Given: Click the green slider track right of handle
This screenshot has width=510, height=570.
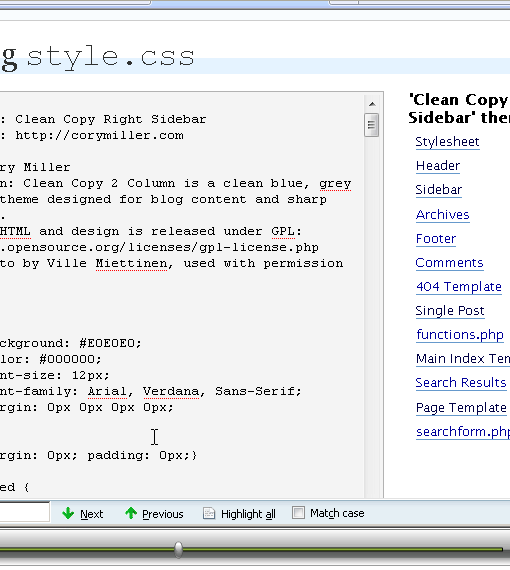Looking at the screenshot, I should click(343, 549).
